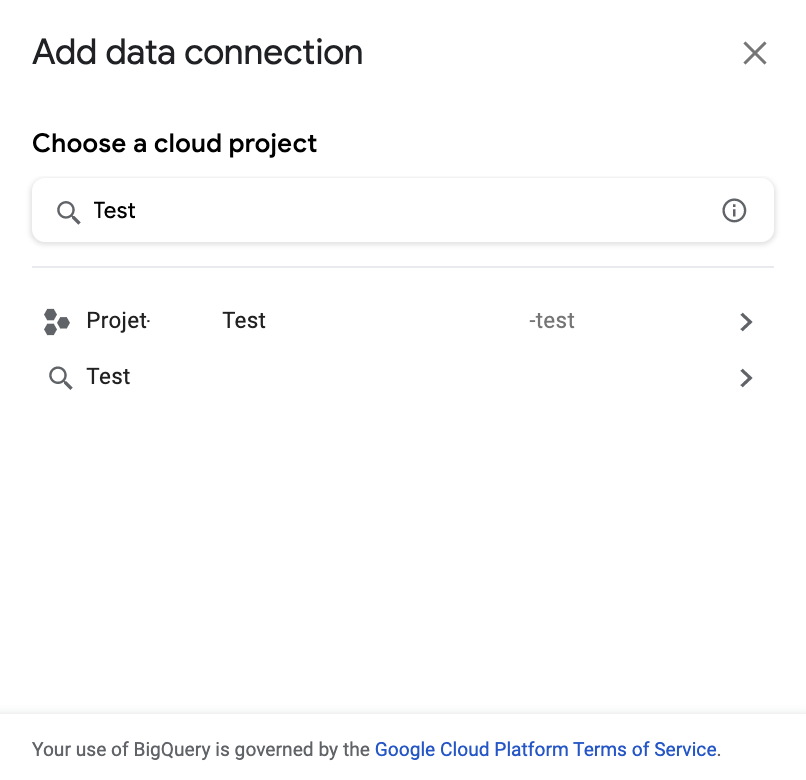Click the 'Projet' label in first result

point(117,321)
